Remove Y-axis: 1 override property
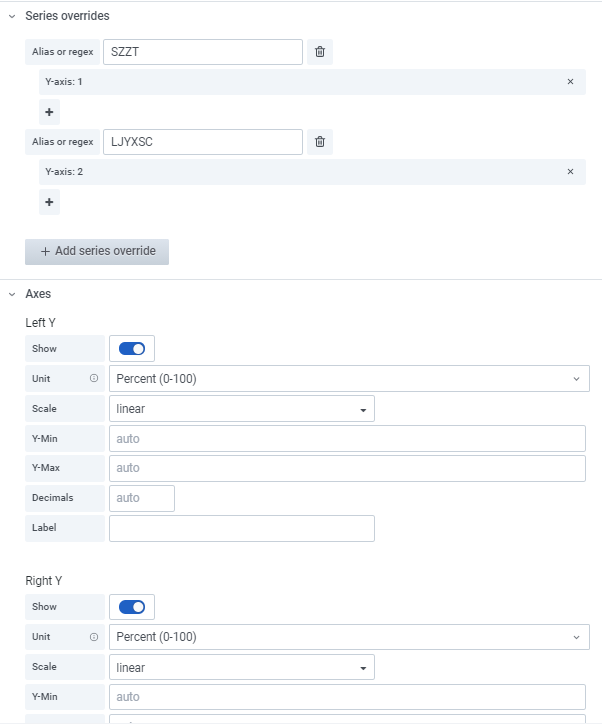The image size is (602, 724). pyautogui.click(x=570, y=82)
